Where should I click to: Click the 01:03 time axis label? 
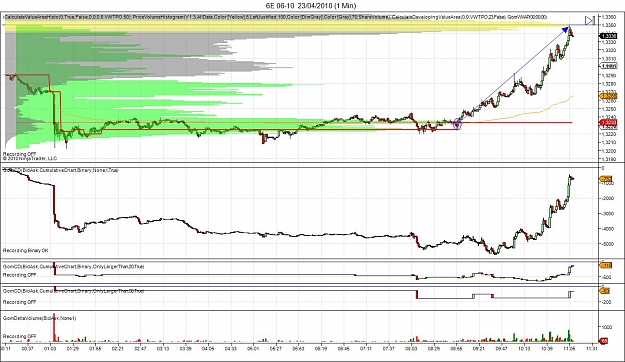(50, 348)
